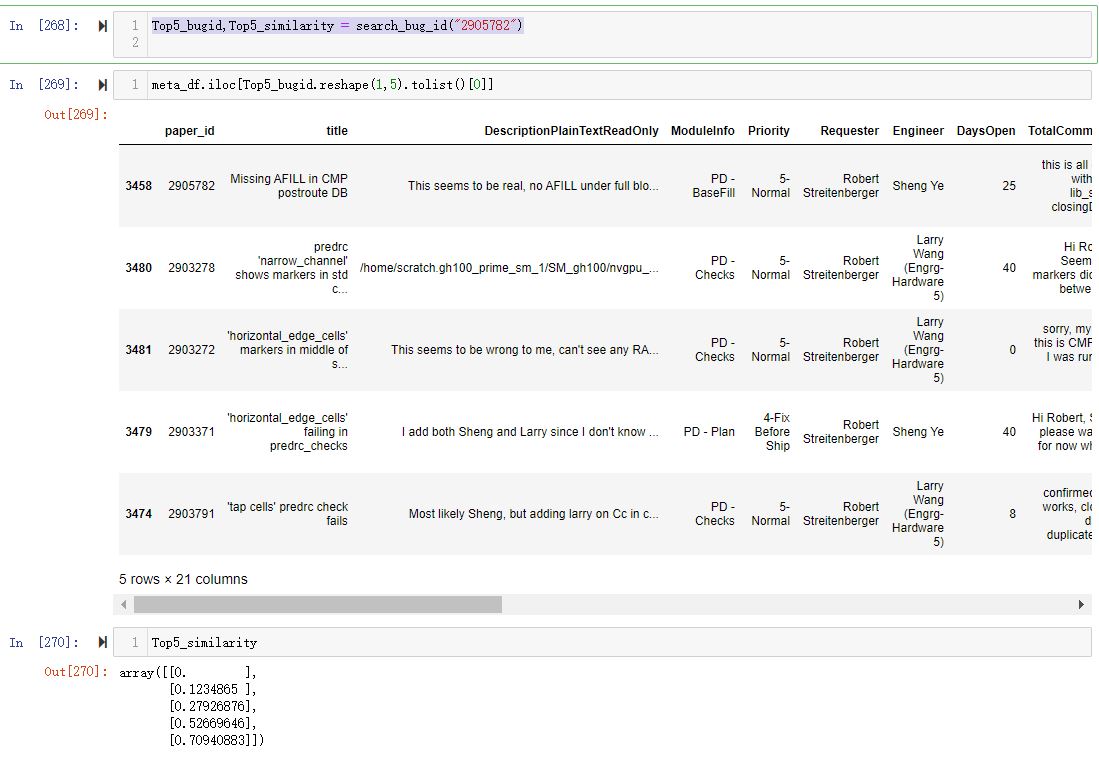Click similarity value 0.70940883

pos(210,740)
